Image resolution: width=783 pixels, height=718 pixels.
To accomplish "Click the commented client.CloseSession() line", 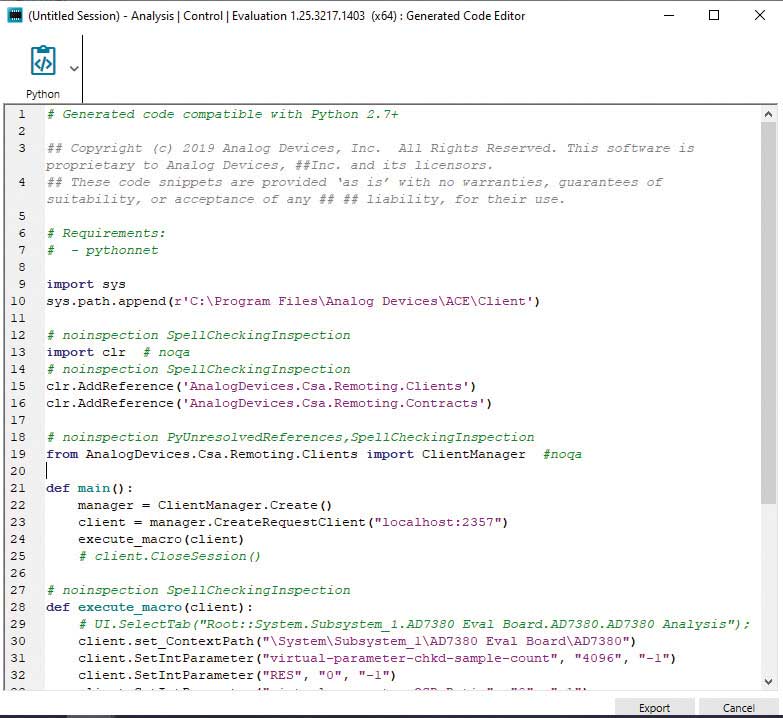I will pyautogui.click(x=170, y=556).
